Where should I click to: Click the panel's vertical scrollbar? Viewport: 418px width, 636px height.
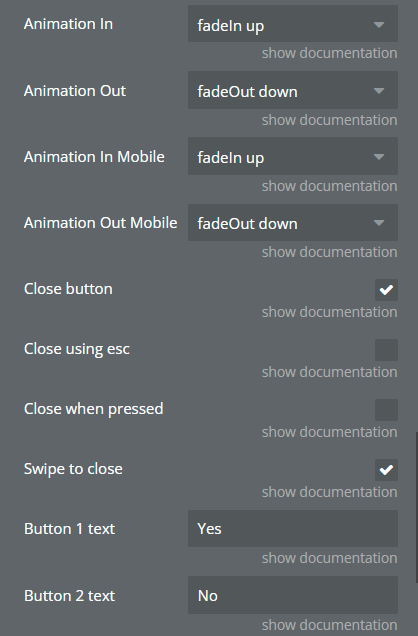point(416,507)
